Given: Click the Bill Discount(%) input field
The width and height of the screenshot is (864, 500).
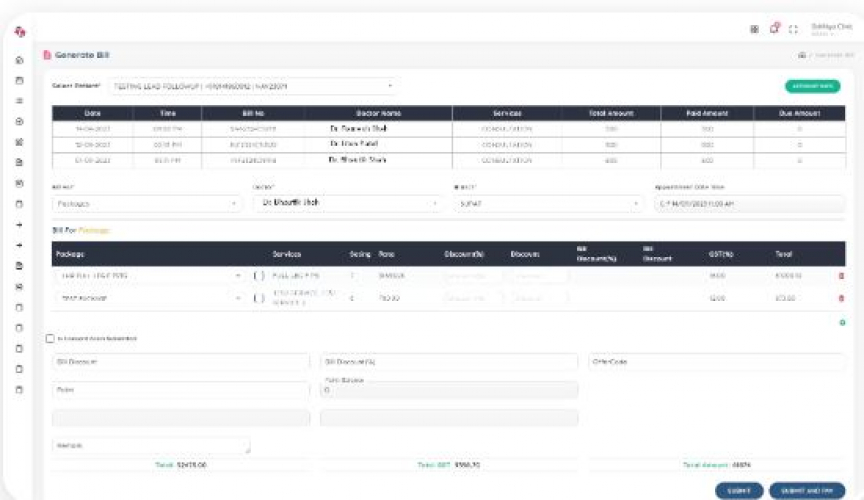Looking at the screenshot, I should click(449, 362).
